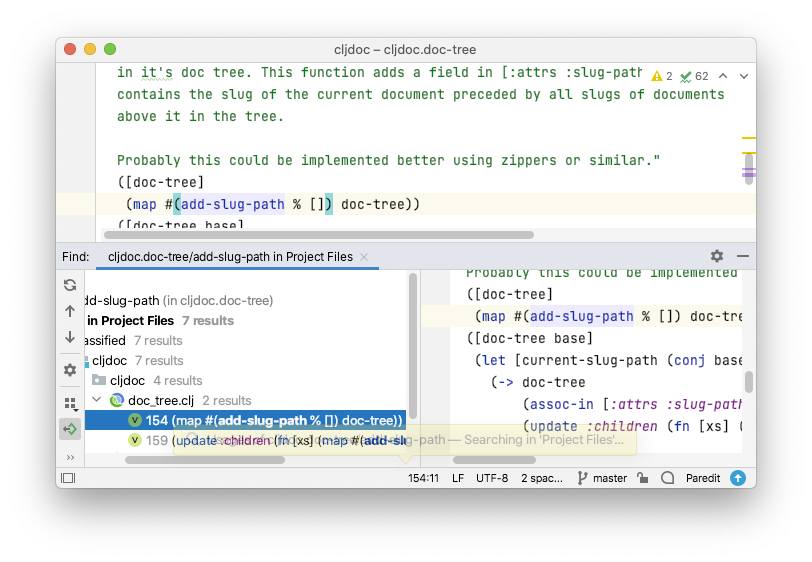Image resolution: width=812 pixels, height=562 pixels.
Task: Toggle the read-only lock icon
Action: (x=643, y=478)
